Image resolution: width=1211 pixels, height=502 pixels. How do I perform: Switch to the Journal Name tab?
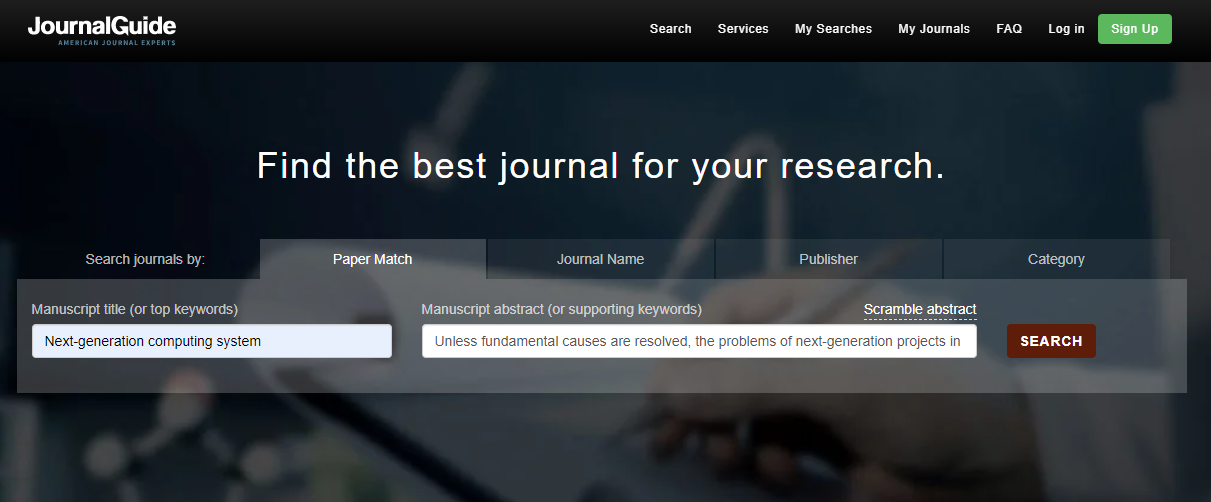click(600, 259)
